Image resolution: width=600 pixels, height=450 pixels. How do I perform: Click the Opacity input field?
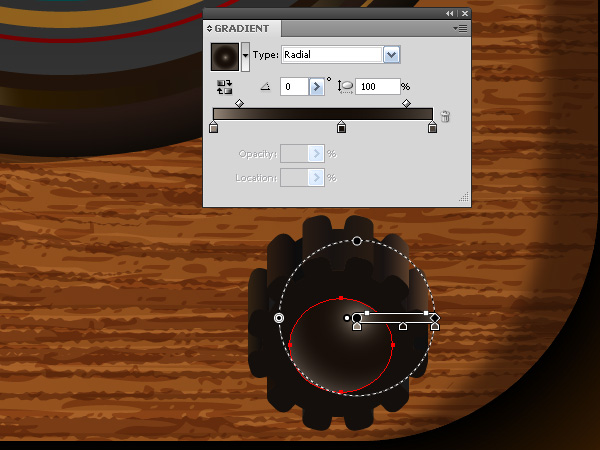[294, 154]
